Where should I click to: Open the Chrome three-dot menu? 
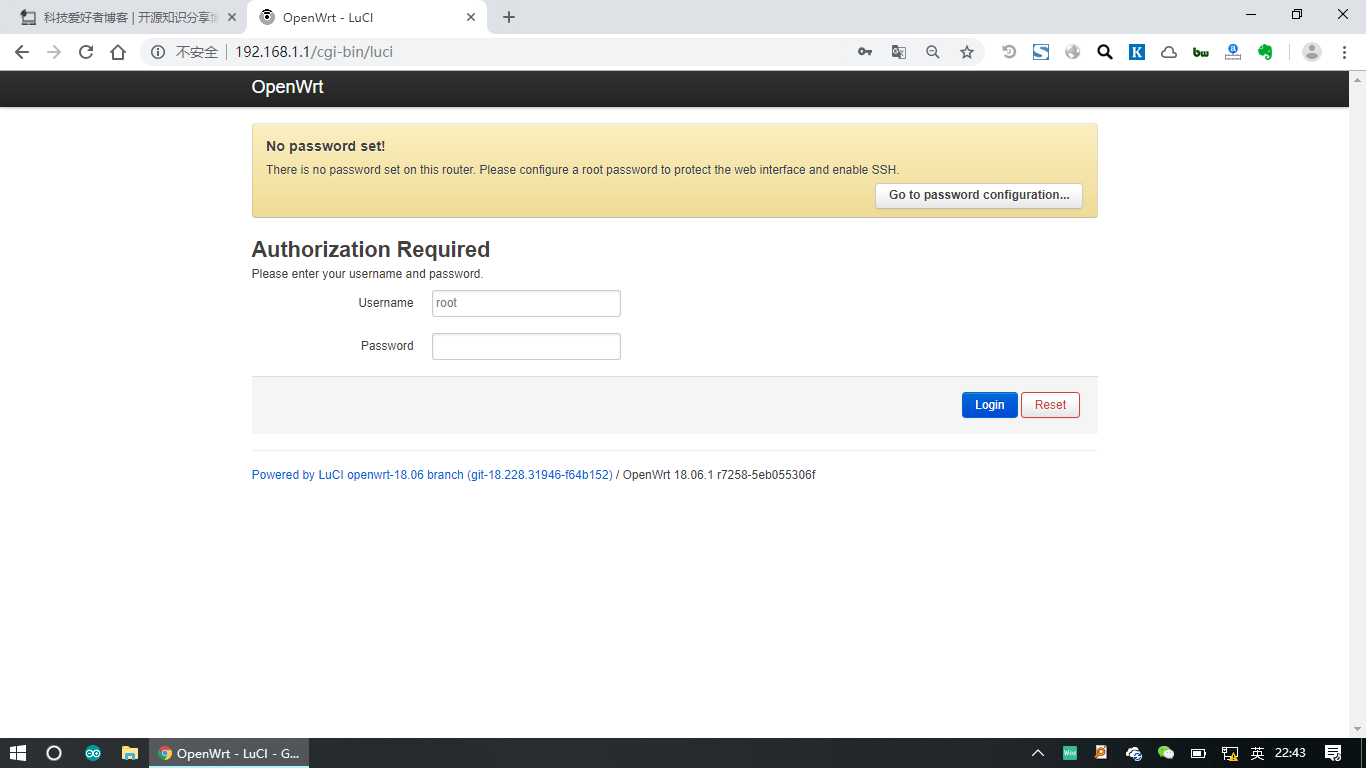coord(1345,52)
